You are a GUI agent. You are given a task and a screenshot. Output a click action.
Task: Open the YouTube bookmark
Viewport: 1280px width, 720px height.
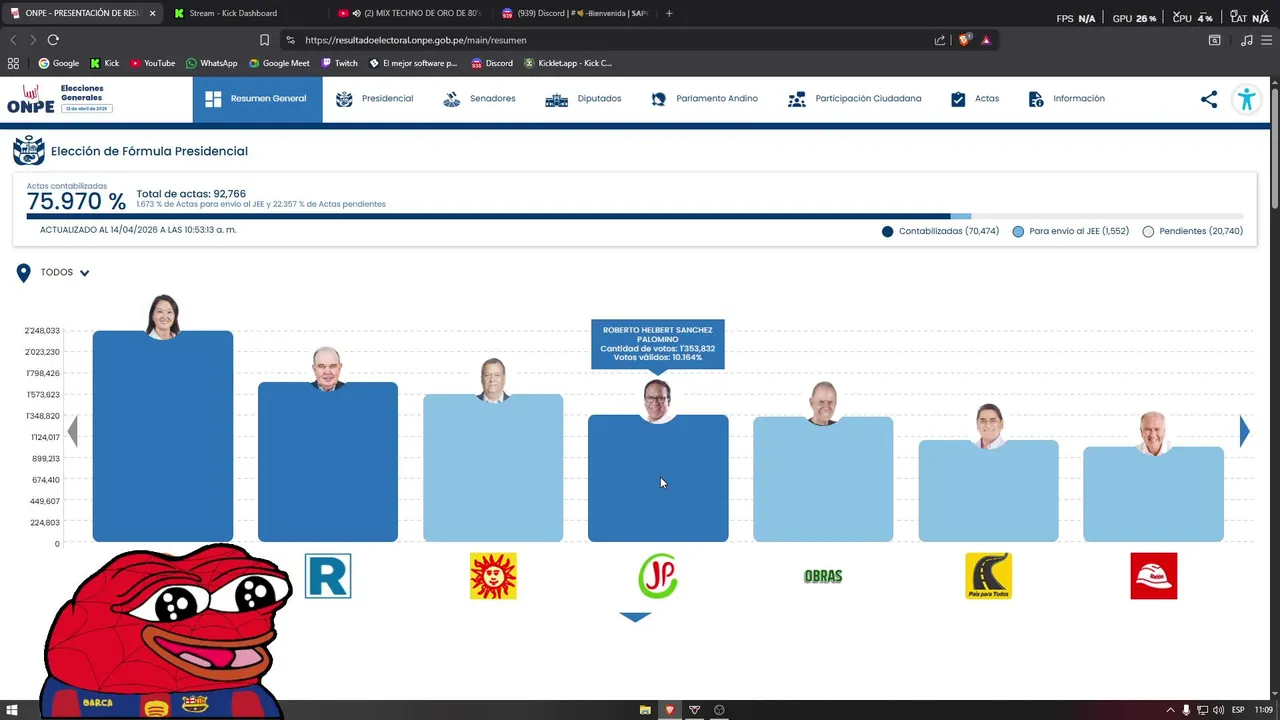coord(152,63)
